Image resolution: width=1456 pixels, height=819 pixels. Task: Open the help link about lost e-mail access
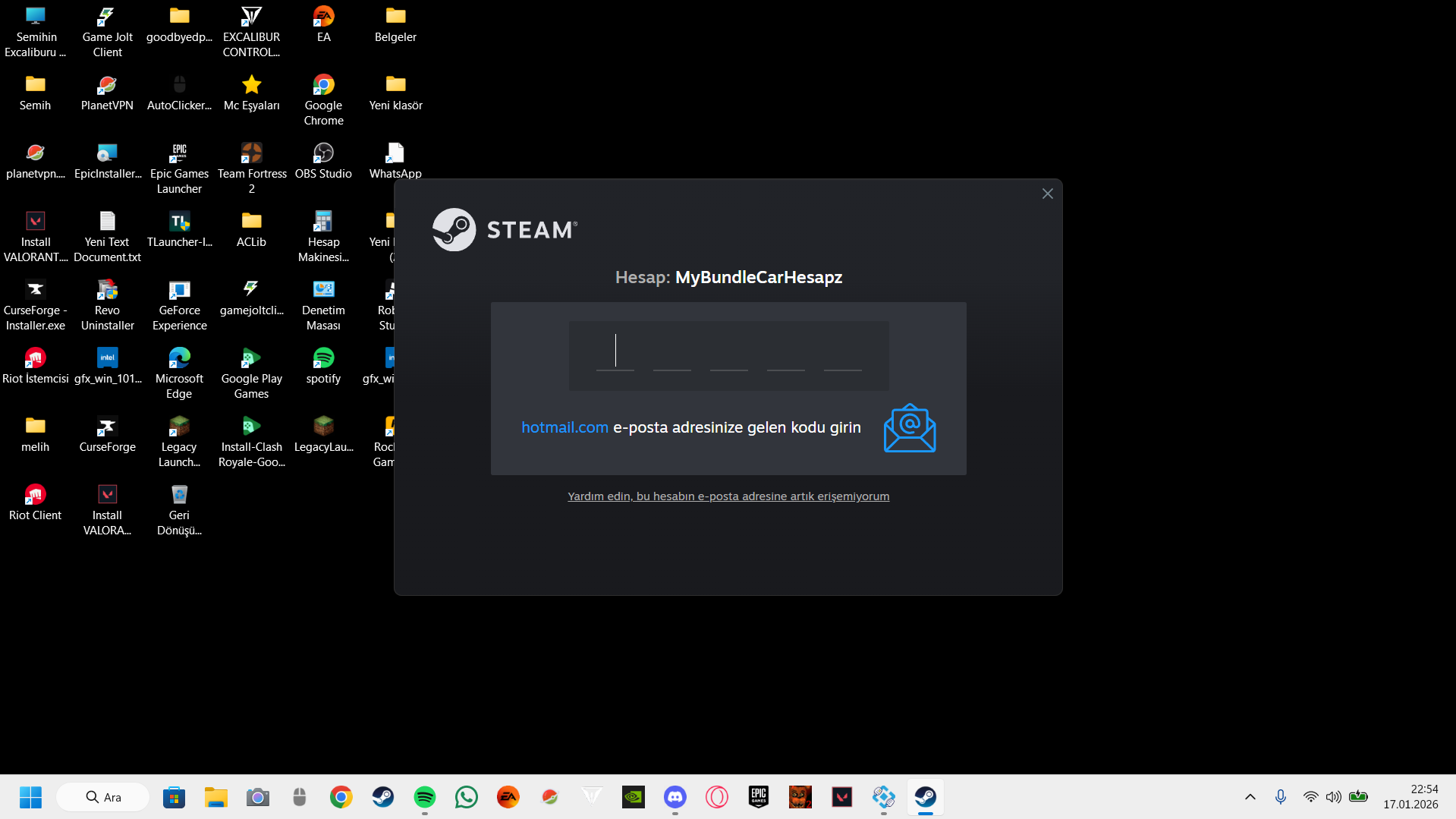(x=728, y=496)
